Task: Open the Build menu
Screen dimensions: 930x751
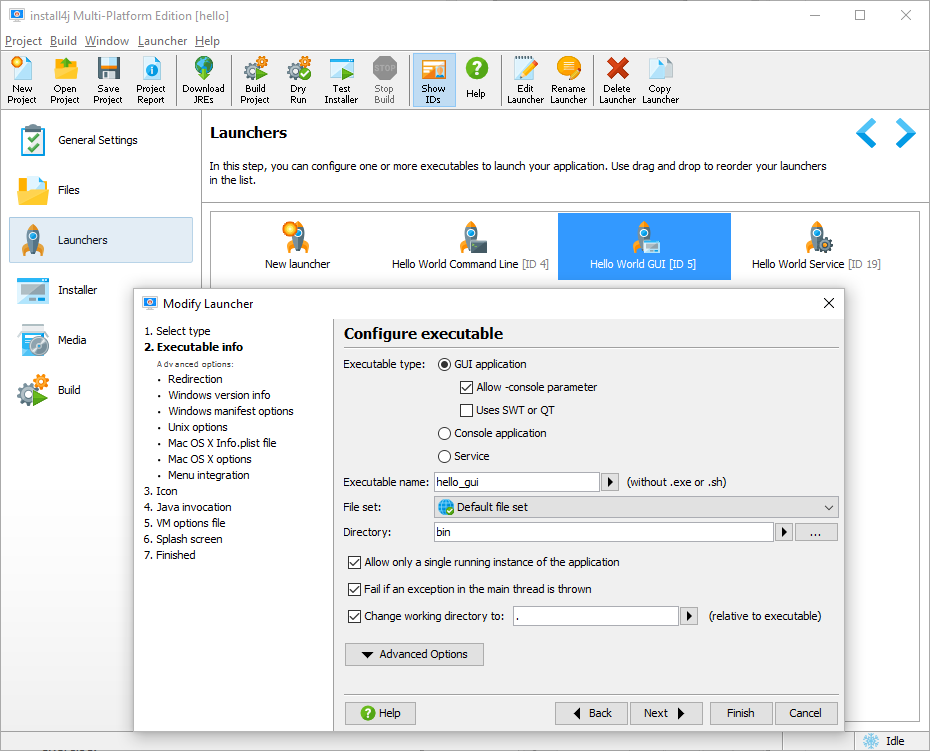Action: click(63, 41)
